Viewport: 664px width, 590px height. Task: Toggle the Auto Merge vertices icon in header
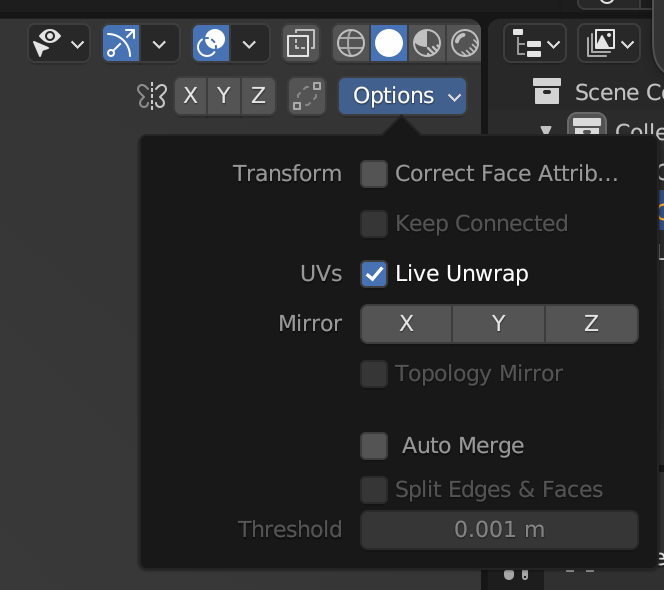pos(307,96)
